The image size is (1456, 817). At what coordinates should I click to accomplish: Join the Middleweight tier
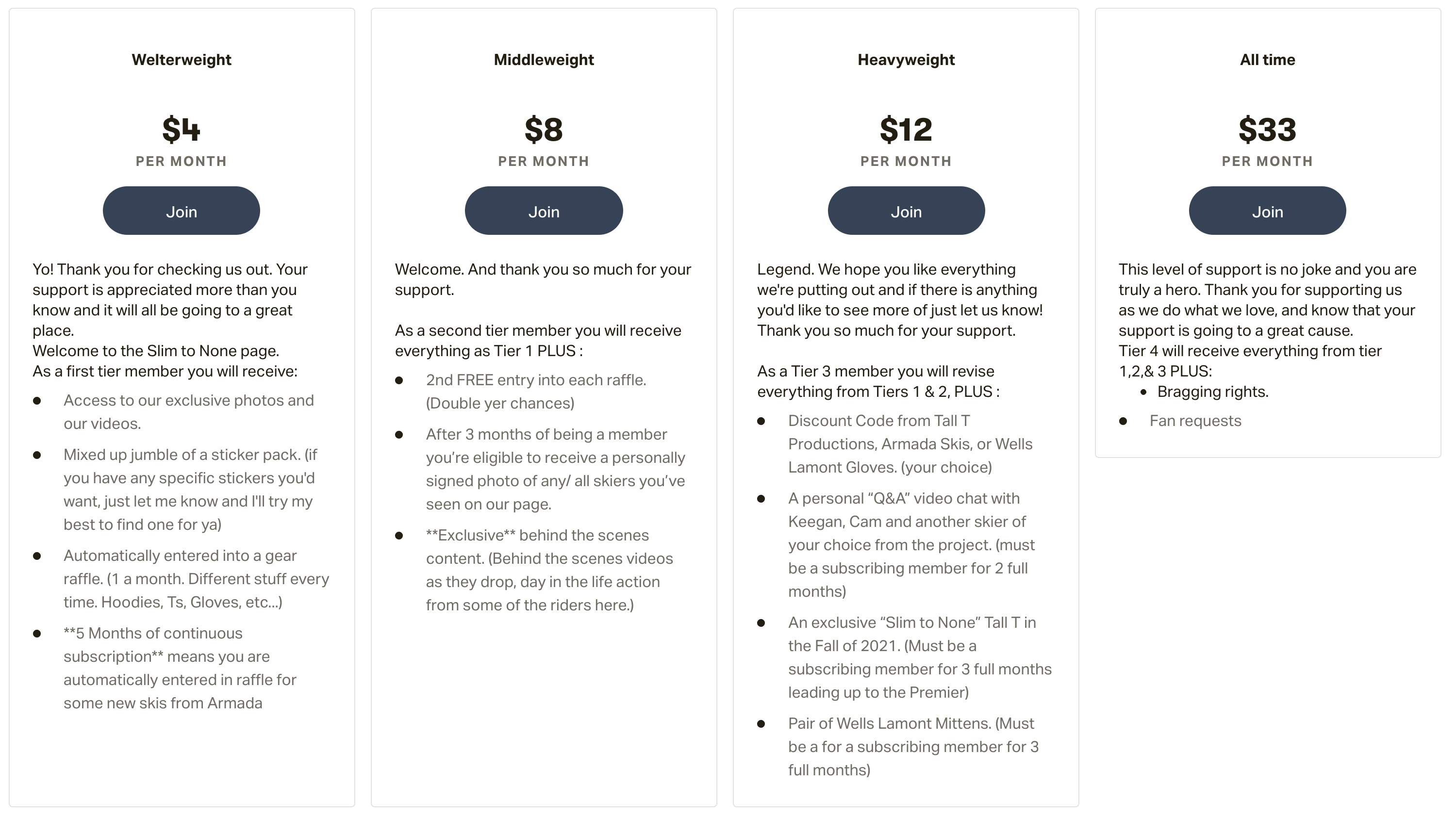(x=543, y=212)
